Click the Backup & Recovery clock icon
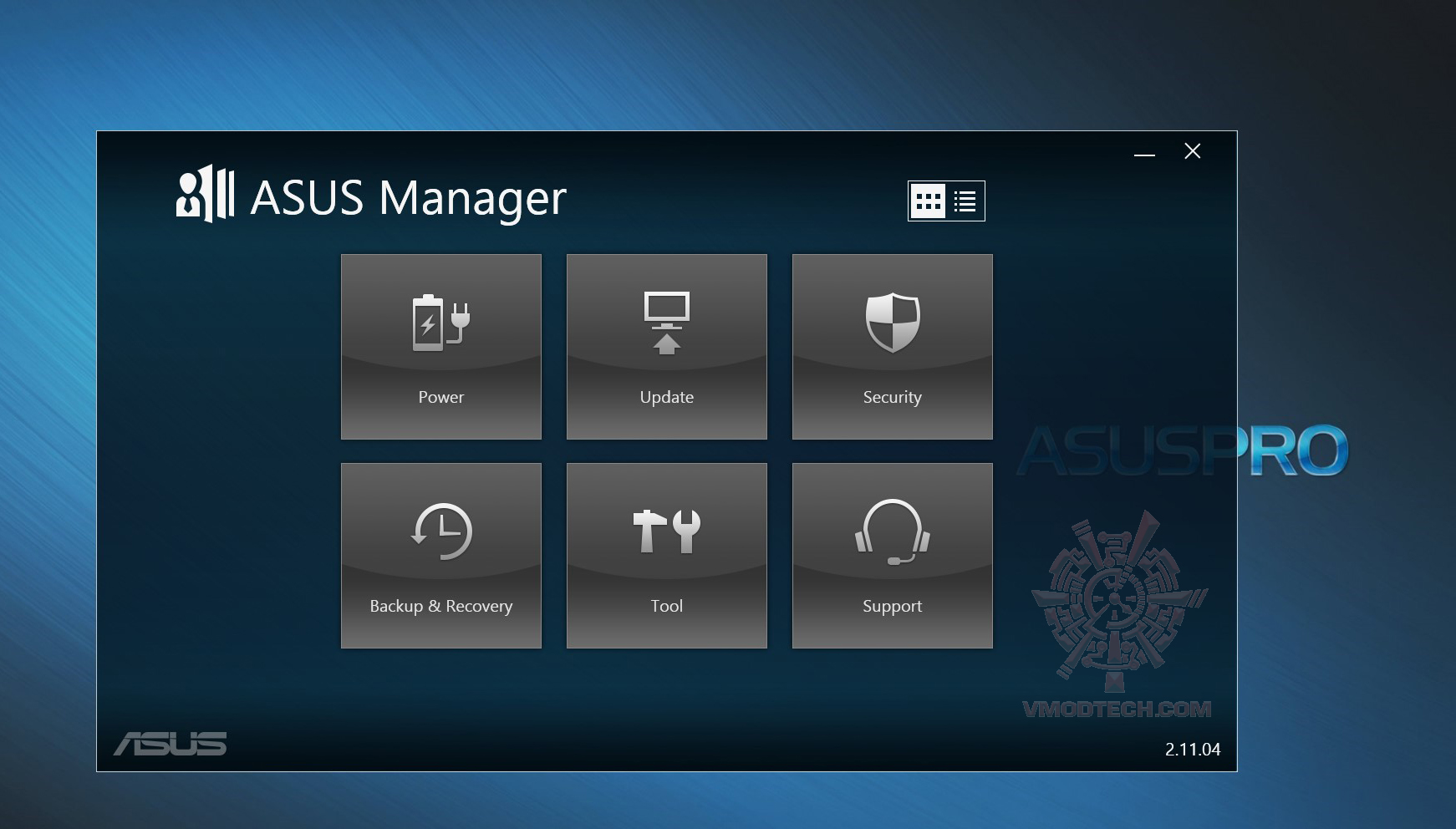Screen dimensions: 1456x829 point(440,531)
